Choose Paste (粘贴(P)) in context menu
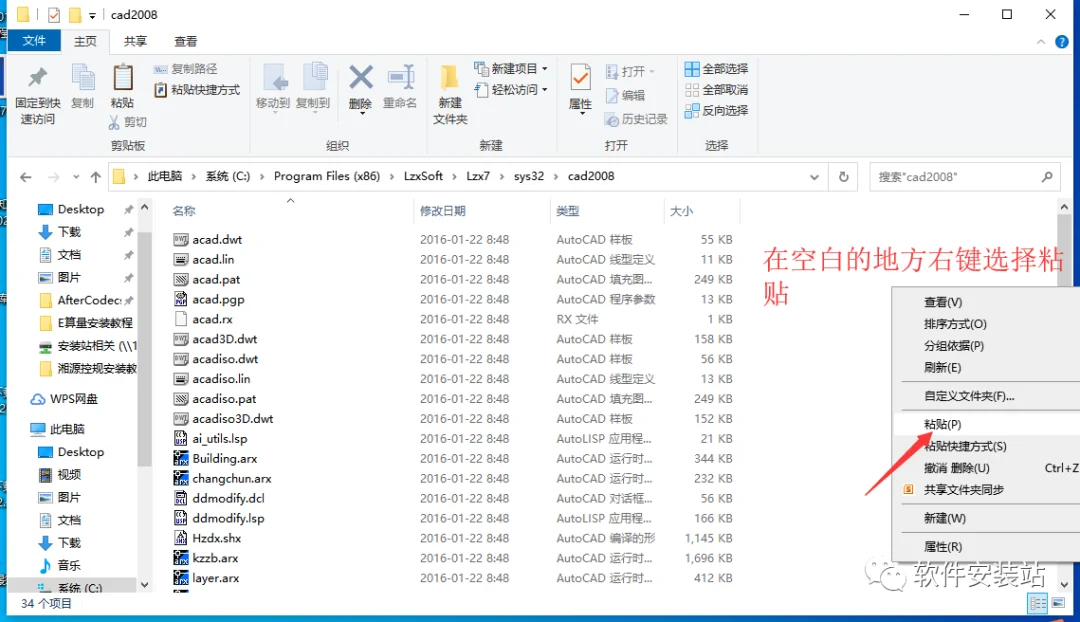This screenshot has width=1080, height=622. (x=942, y=424)
